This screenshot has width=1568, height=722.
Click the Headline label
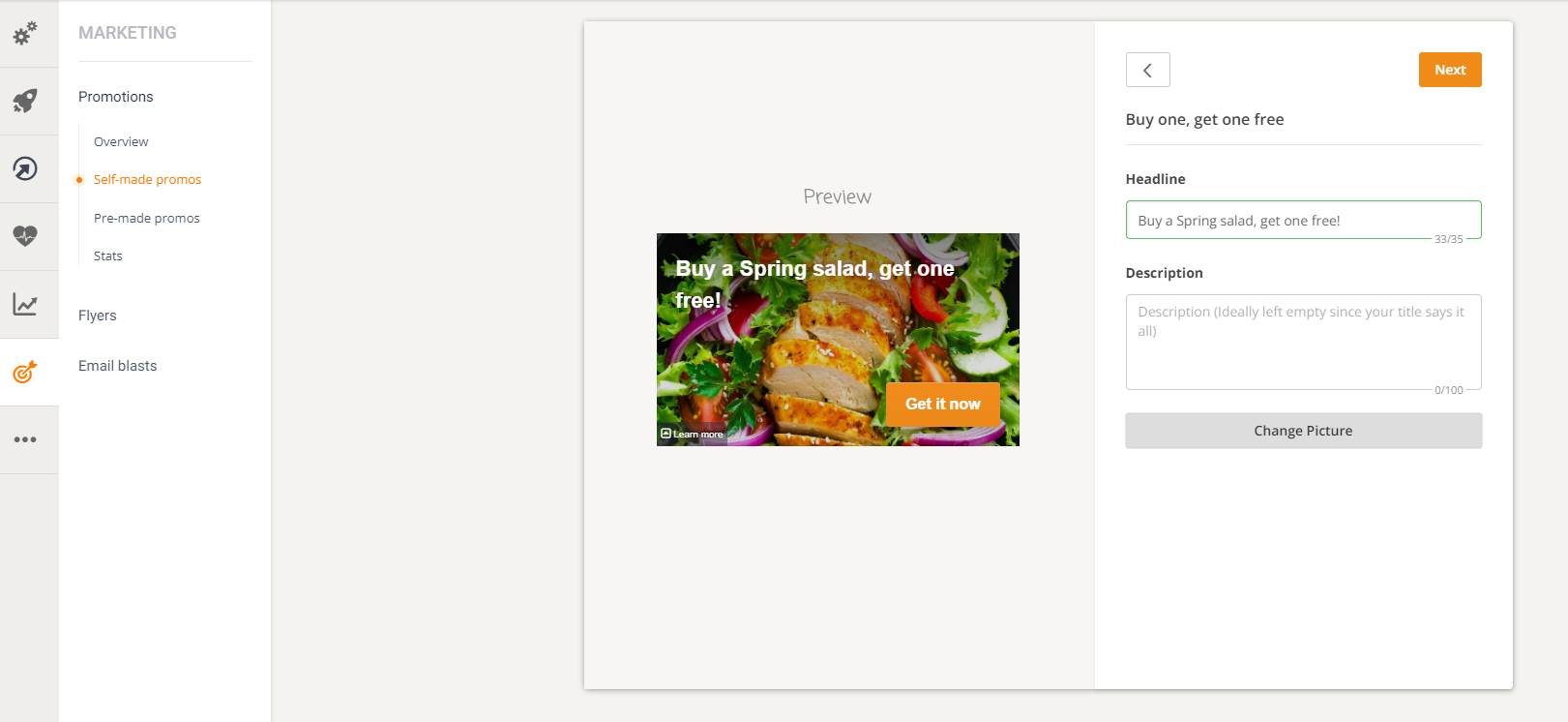pos(1155,179)
